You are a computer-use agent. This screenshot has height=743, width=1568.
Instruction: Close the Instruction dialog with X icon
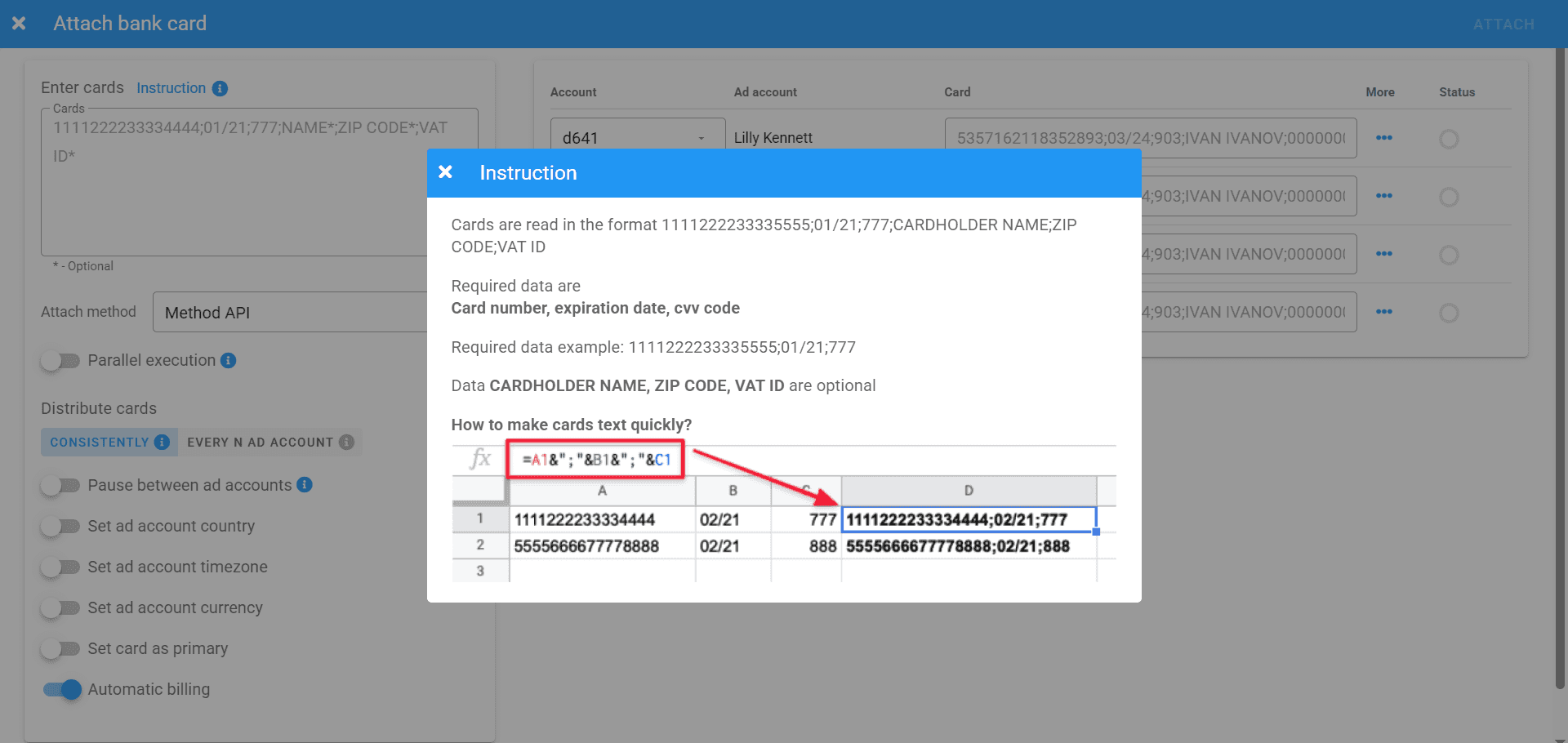pos(445,172)
